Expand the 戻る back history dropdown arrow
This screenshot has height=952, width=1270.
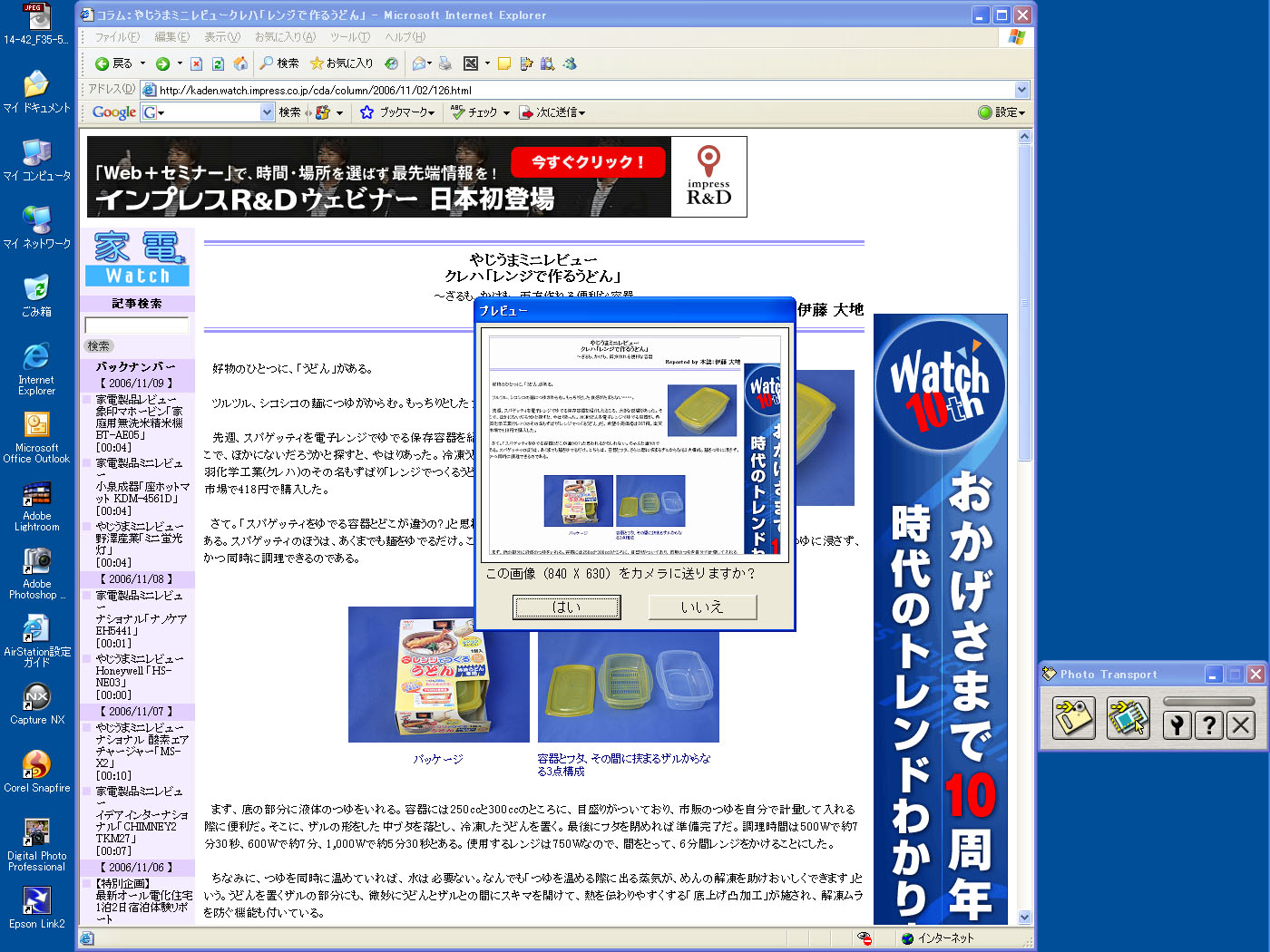click(142, 63)
